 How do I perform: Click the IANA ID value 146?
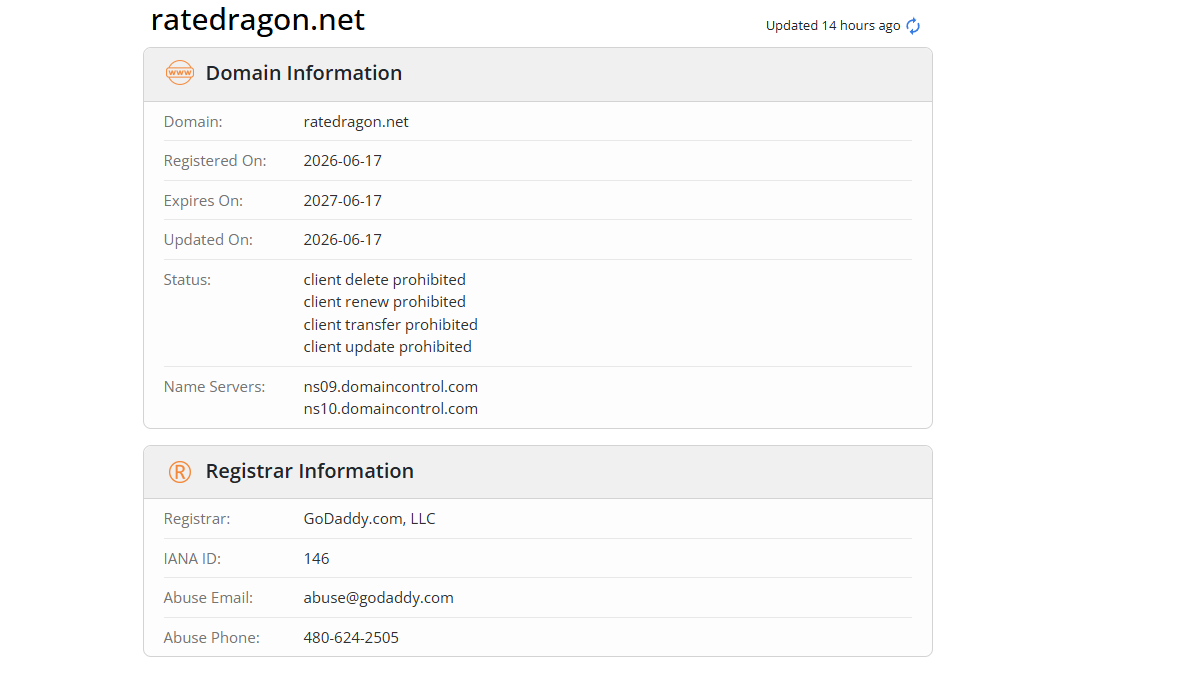[316, 559]
